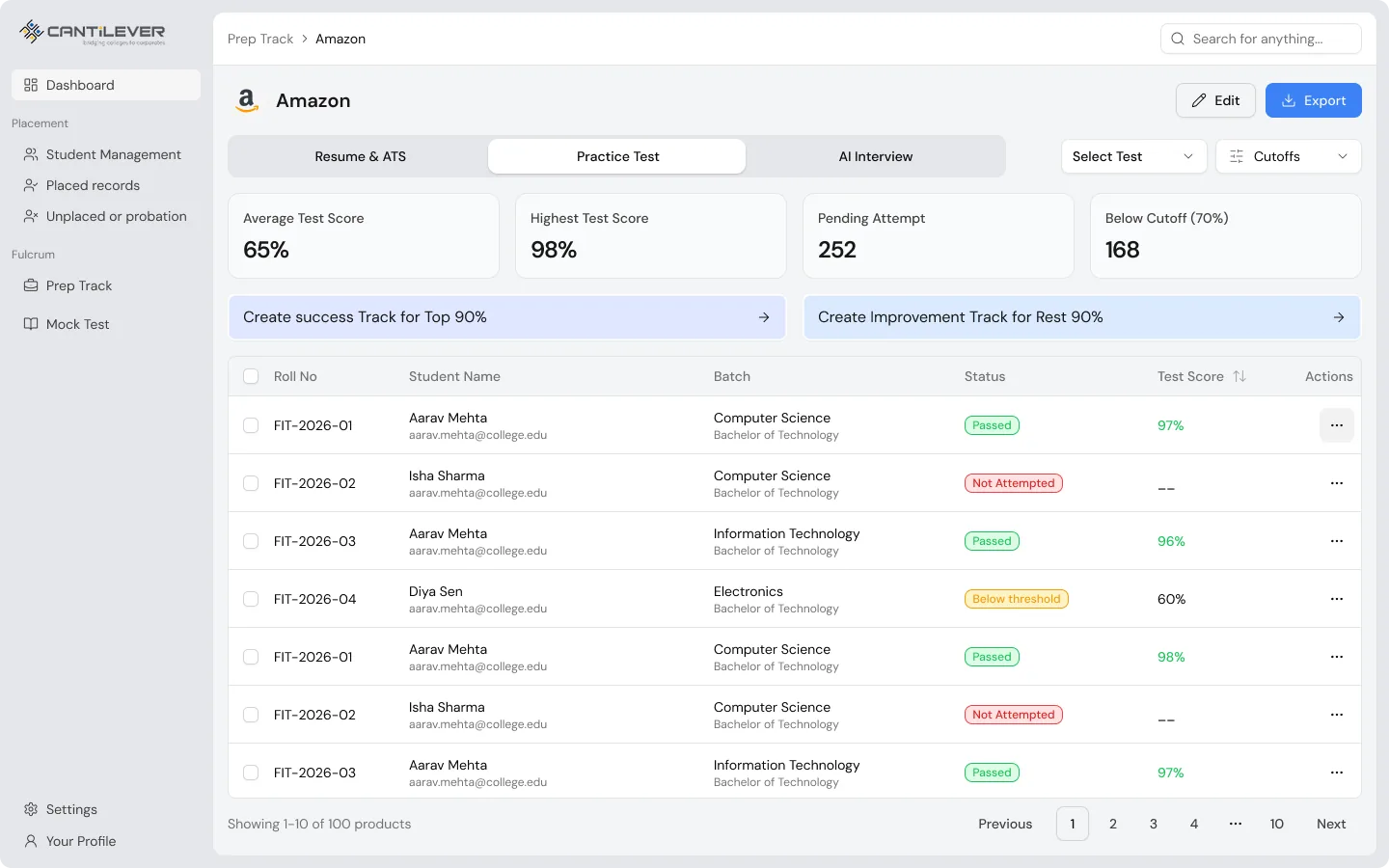Sort by Test Score arrows icon
The height and width of the screenshot is (868, 1389).
click(1239, 376)
